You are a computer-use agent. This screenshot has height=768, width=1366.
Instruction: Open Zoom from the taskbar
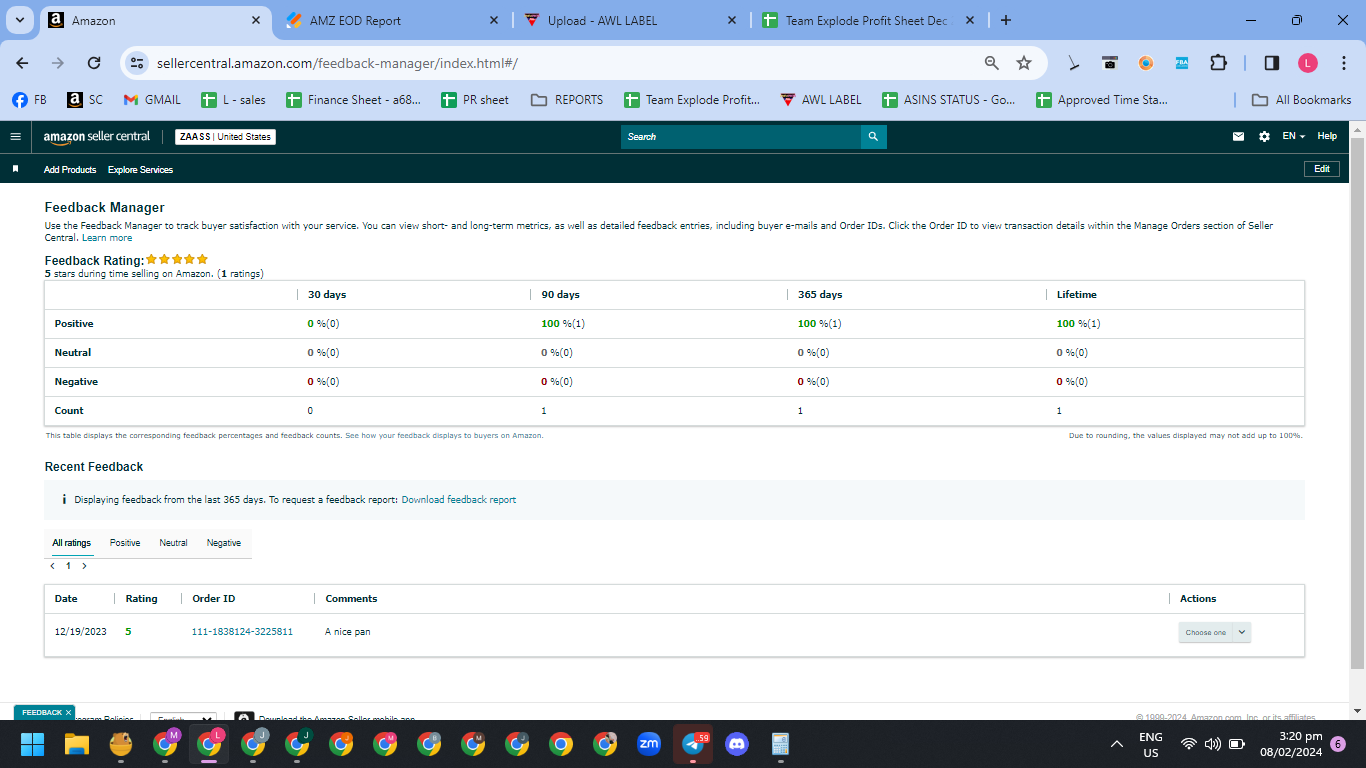(x=649, y=744)
